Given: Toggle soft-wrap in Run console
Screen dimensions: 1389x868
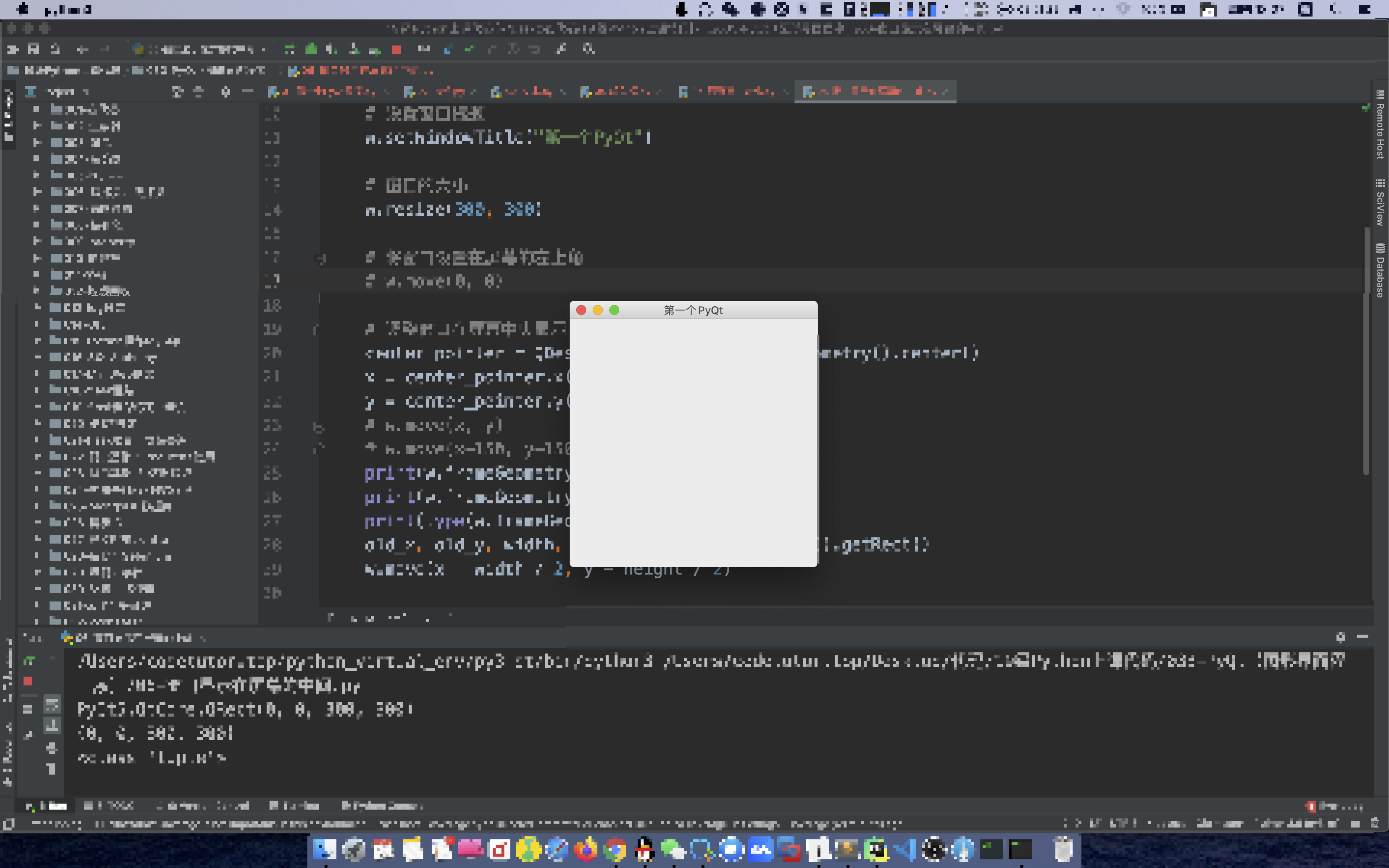Looking at the screenshot, I should click(x=52, y=705).
